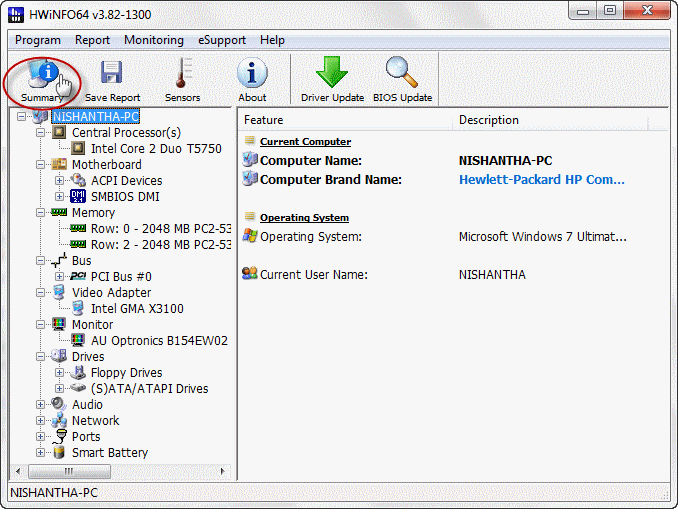Viewport: 678px width, 509px height.
Task: Click the Ports connector icon
Action: coord(59,436)
